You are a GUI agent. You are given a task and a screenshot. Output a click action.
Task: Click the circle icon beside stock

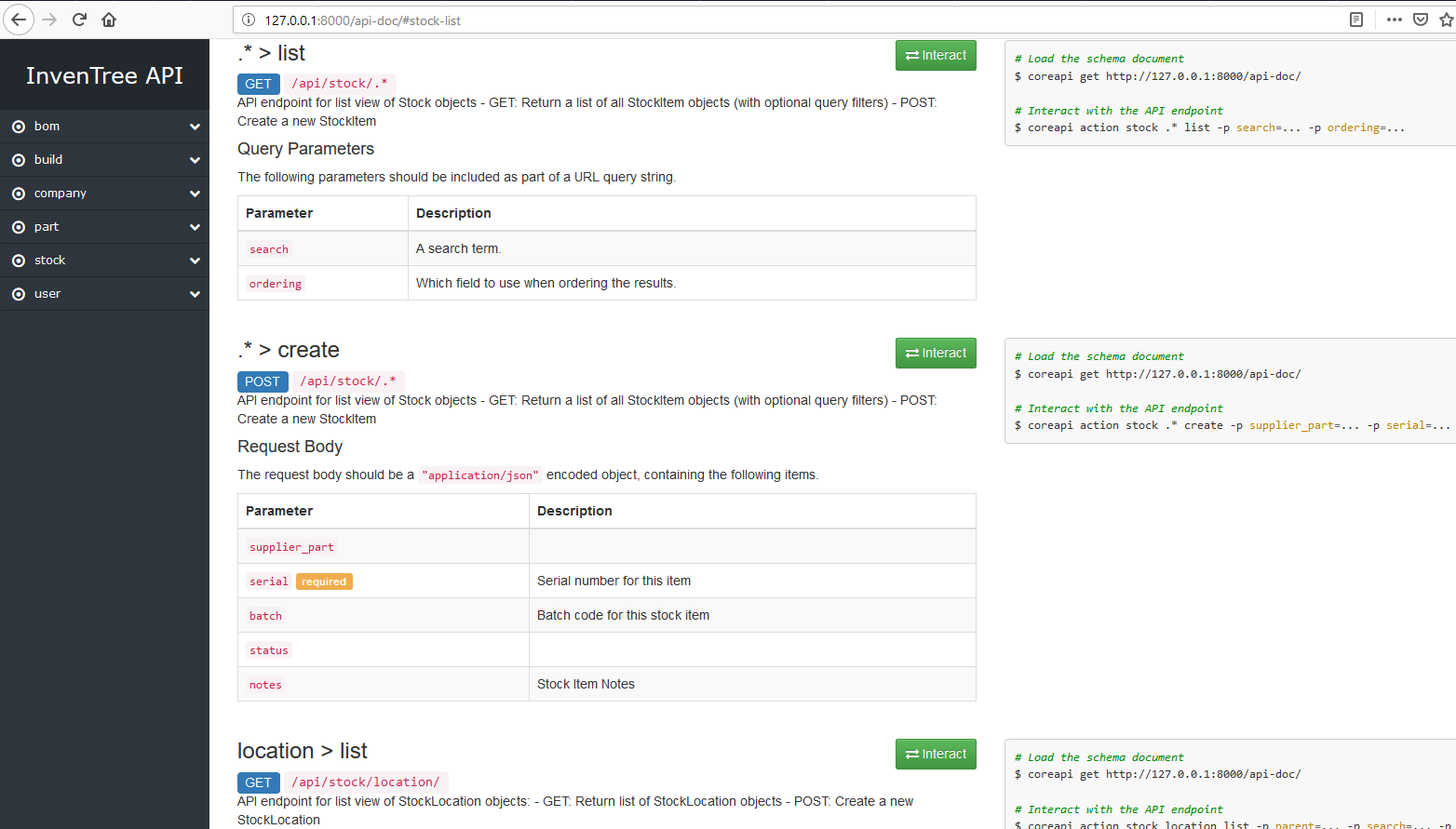tap(19, 261)
